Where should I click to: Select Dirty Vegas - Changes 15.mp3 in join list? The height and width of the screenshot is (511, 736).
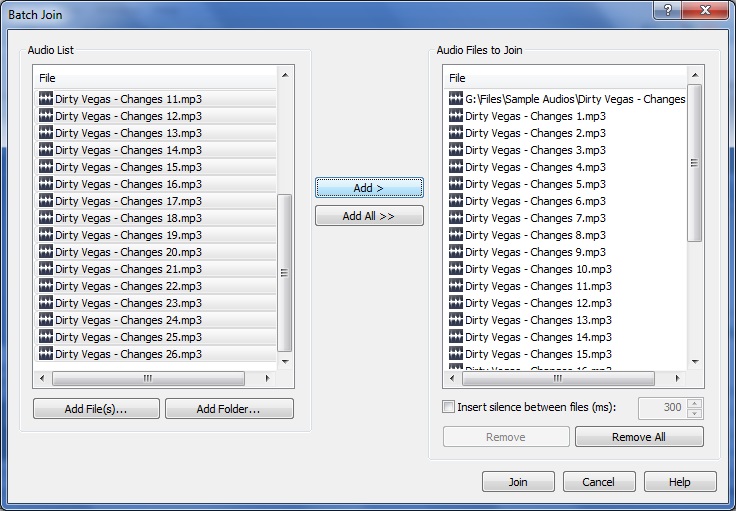coord(565,354)
